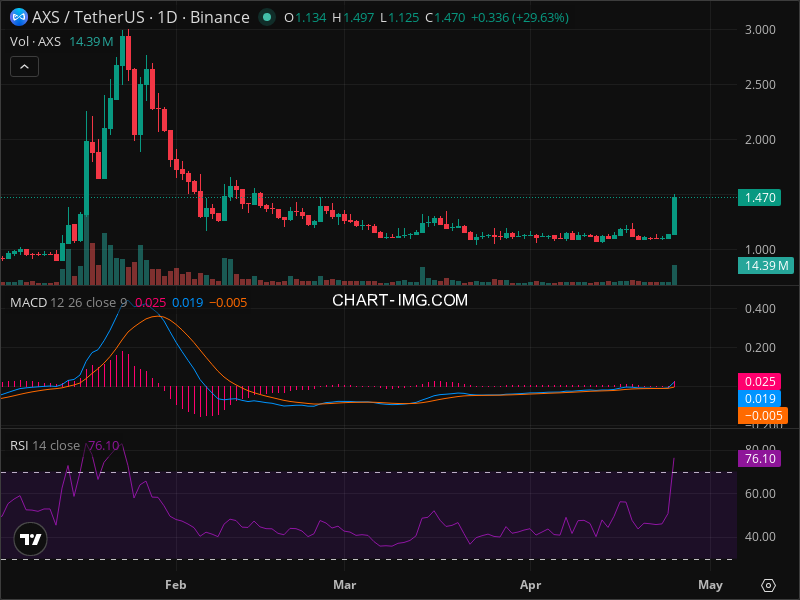Click the purple 76.10 RSI value tag
The height and width of the screenshot is (600, 800).
759,459
